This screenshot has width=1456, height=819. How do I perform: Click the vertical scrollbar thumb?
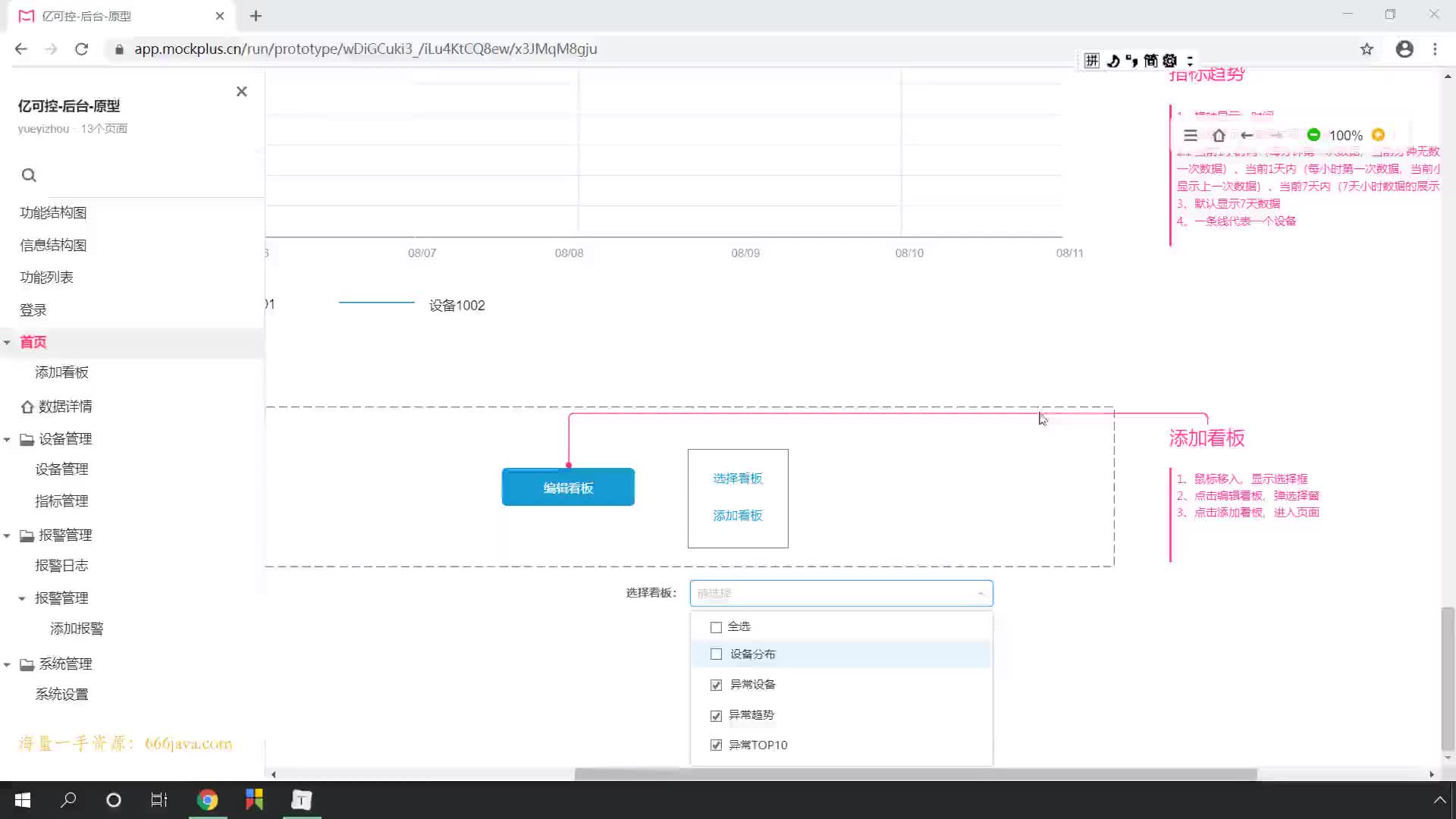click(x=1448, y=679)
